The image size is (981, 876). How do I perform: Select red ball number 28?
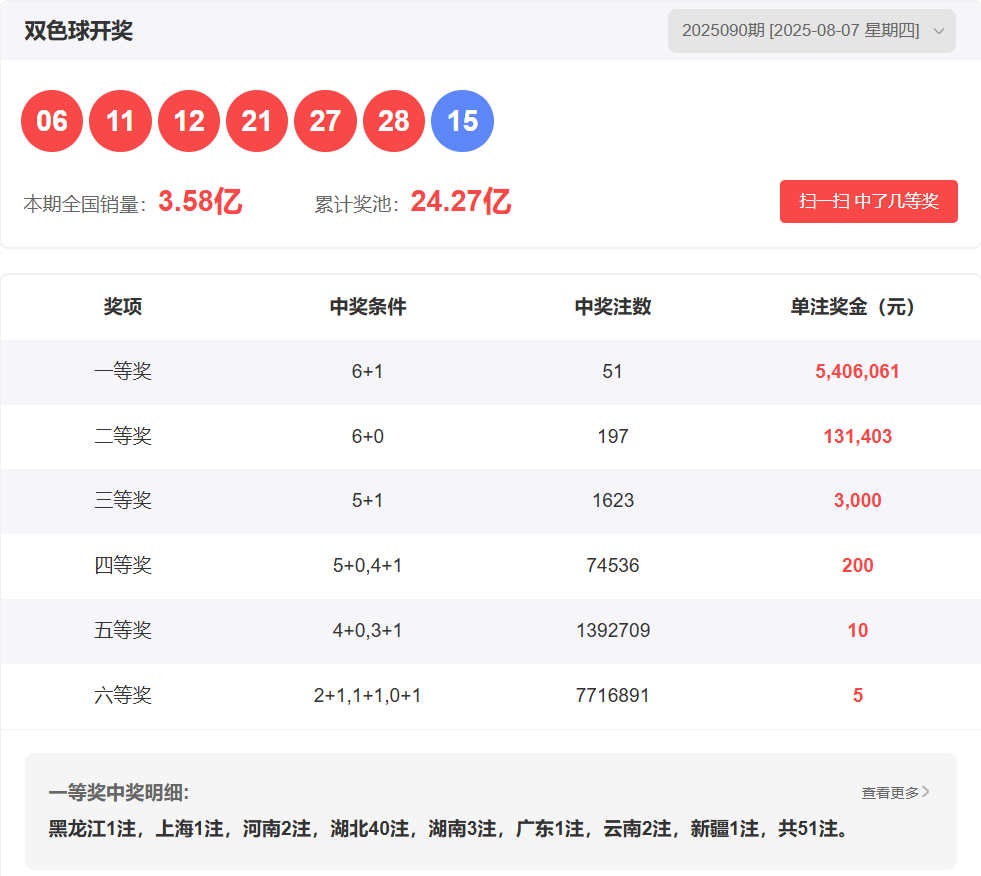click(x=394, y=121)
